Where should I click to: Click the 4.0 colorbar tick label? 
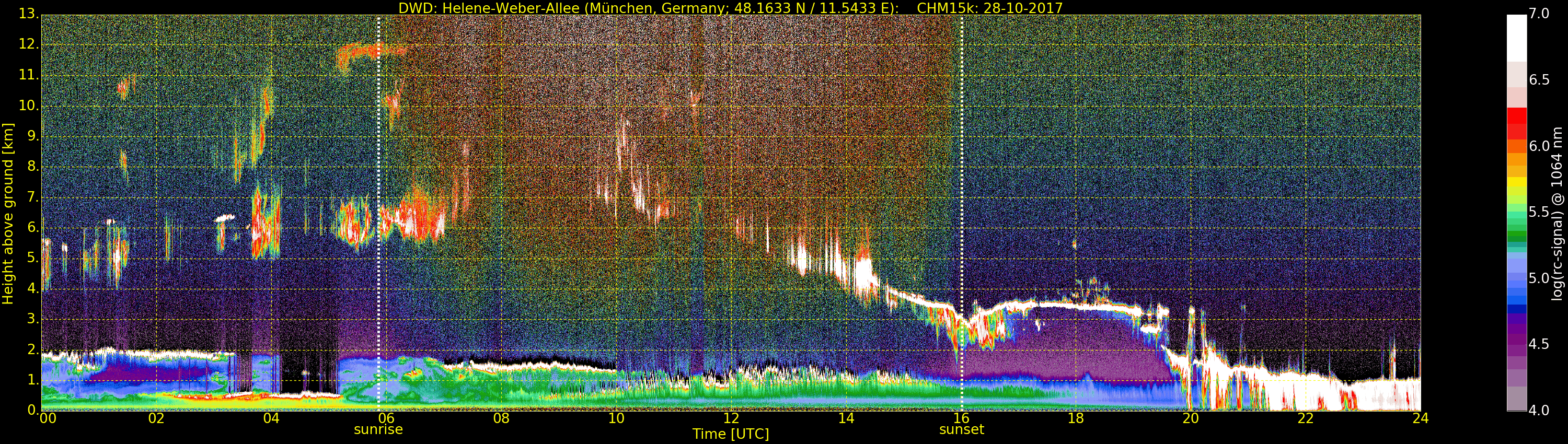click(1539, 411)
